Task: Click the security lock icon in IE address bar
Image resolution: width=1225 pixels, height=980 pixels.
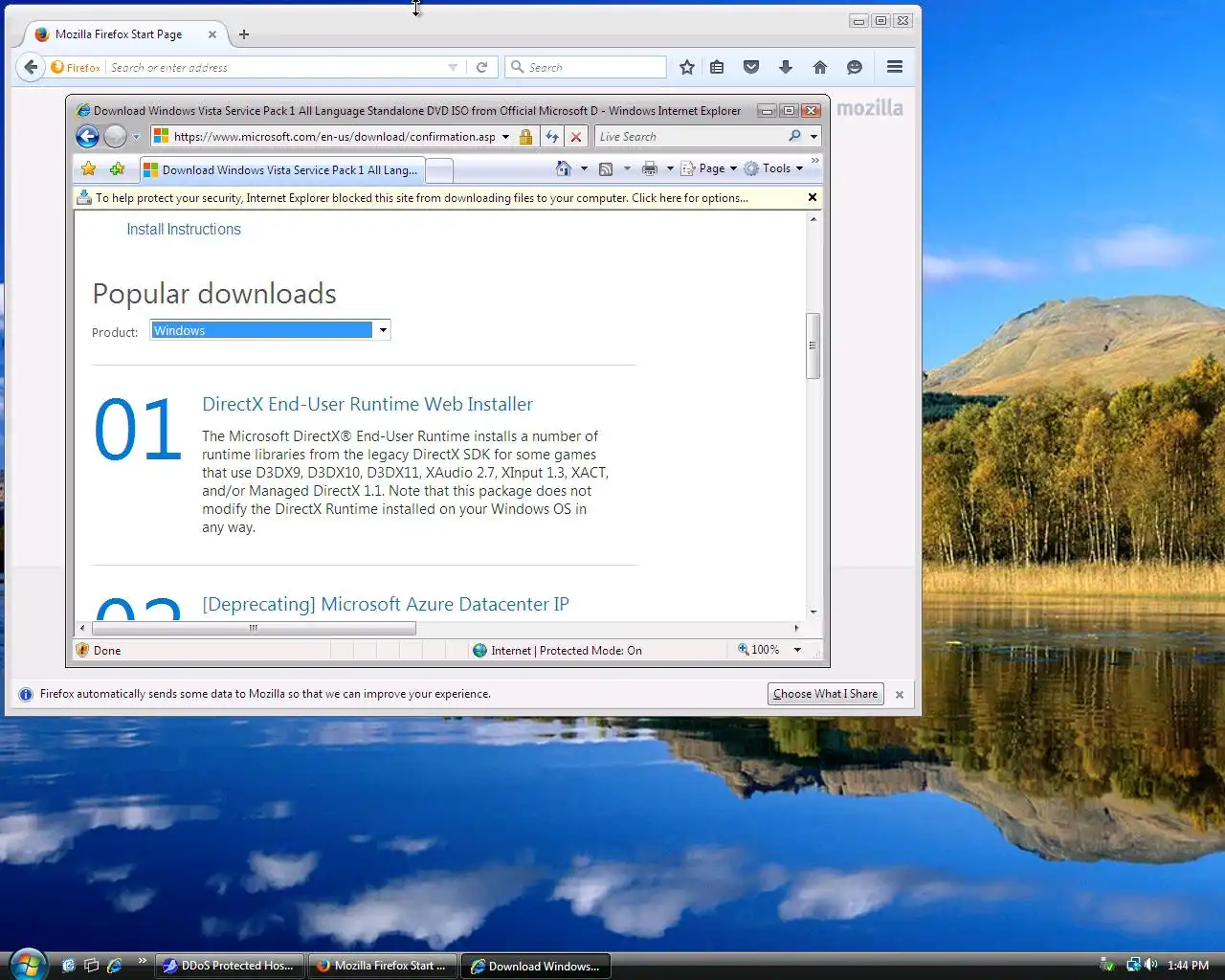Action: tap(525, 137)
